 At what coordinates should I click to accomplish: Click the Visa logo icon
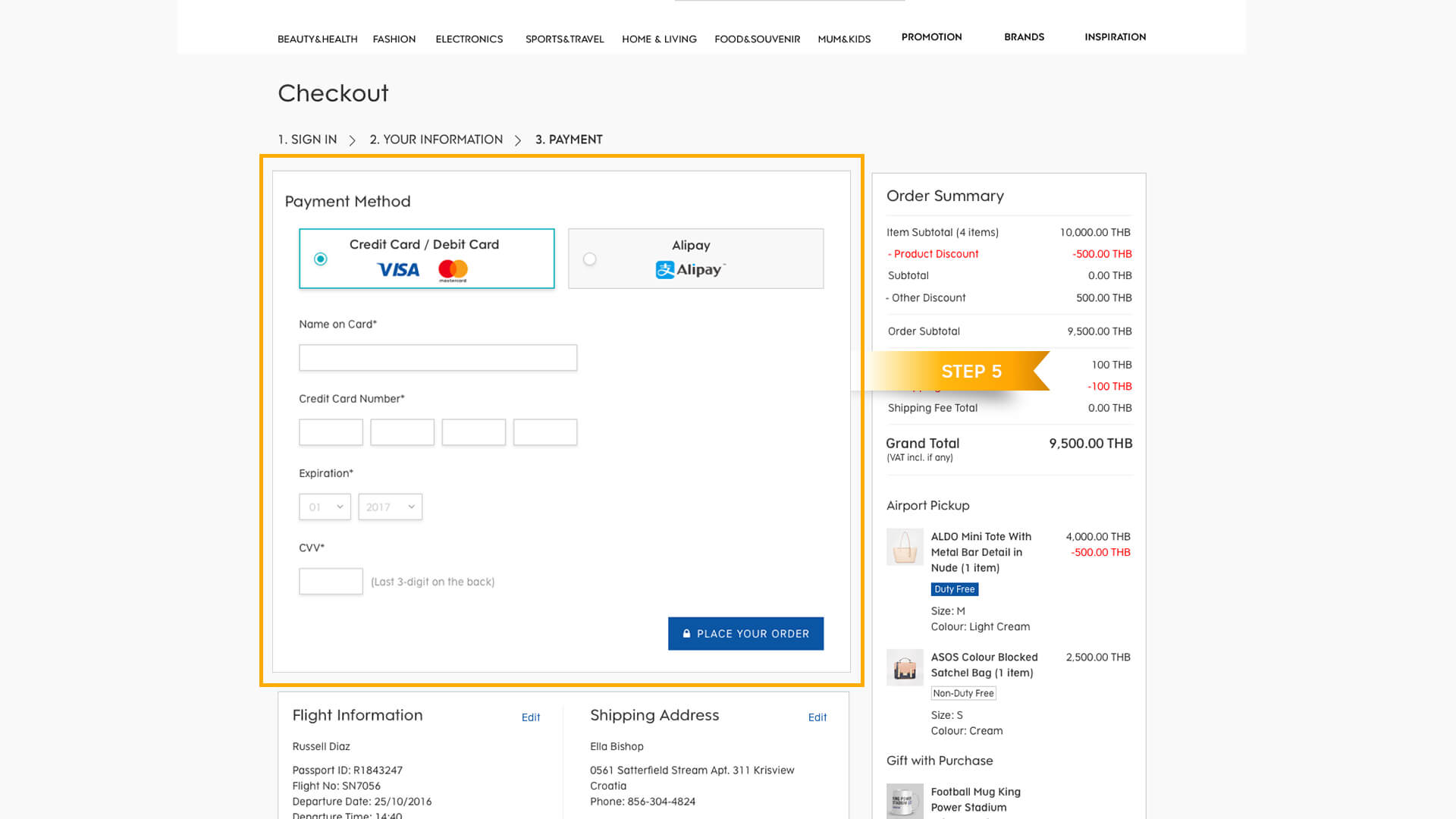pos(398,270)
